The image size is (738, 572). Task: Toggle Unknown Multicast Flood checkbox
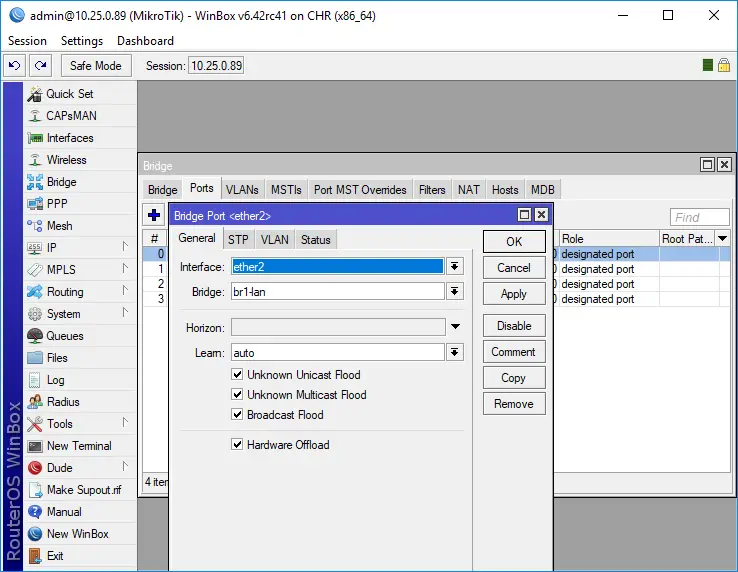point(237,395)
